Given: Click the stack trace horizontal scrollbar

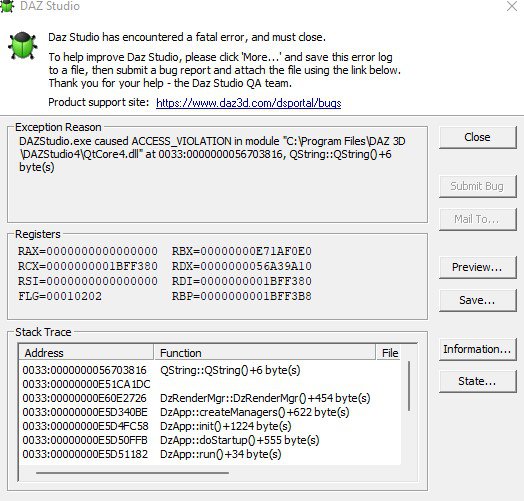Looking at the screenshot, I should [x=132, y=473].
